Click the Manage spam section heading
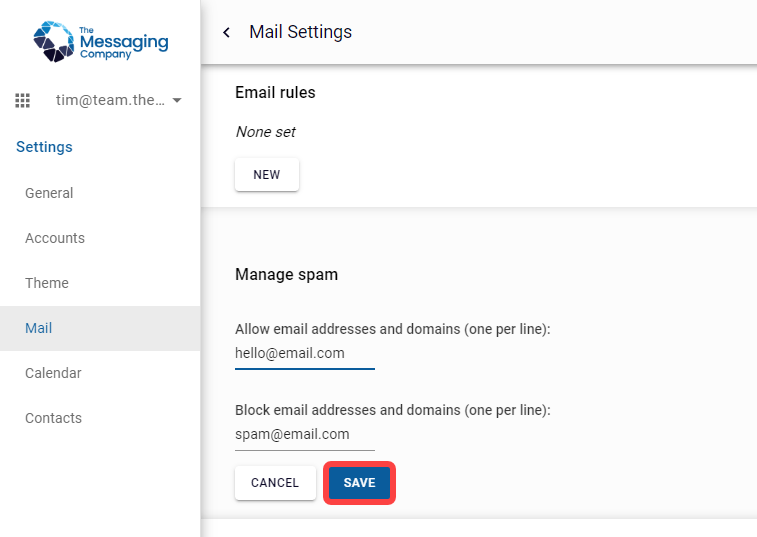 (x=286, y=274)
